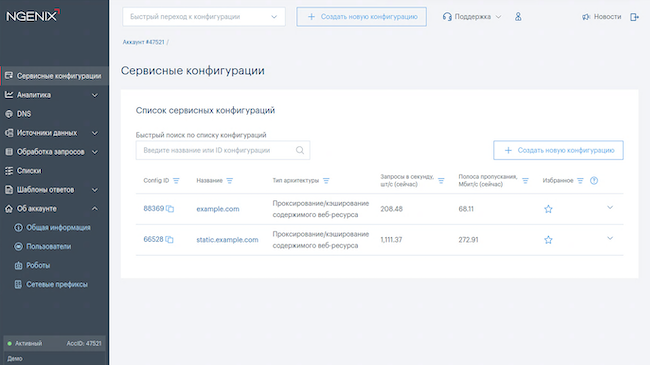Open the Сетевые префиксы subpage
Viewport: 650px width, 365px height.
(57, 284)
